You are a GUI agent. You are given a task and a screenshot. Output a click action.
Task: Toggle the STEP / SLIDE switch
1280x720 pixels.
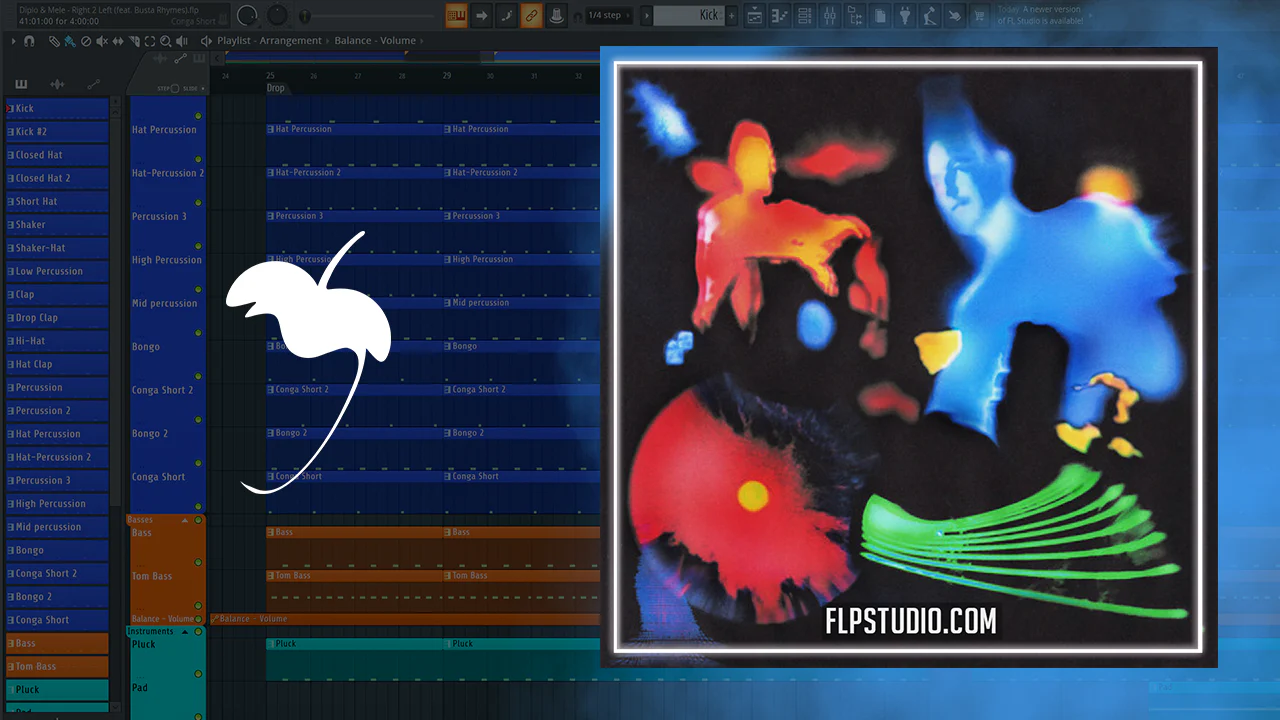click(x=175, y=88)
